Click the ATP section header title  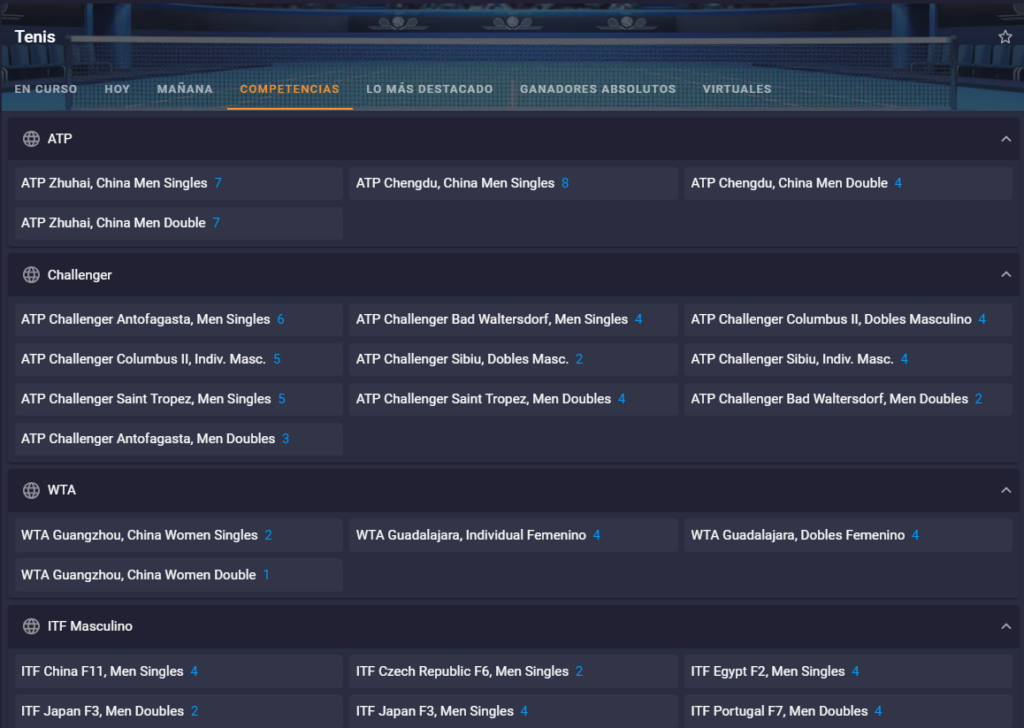[59, 138]
